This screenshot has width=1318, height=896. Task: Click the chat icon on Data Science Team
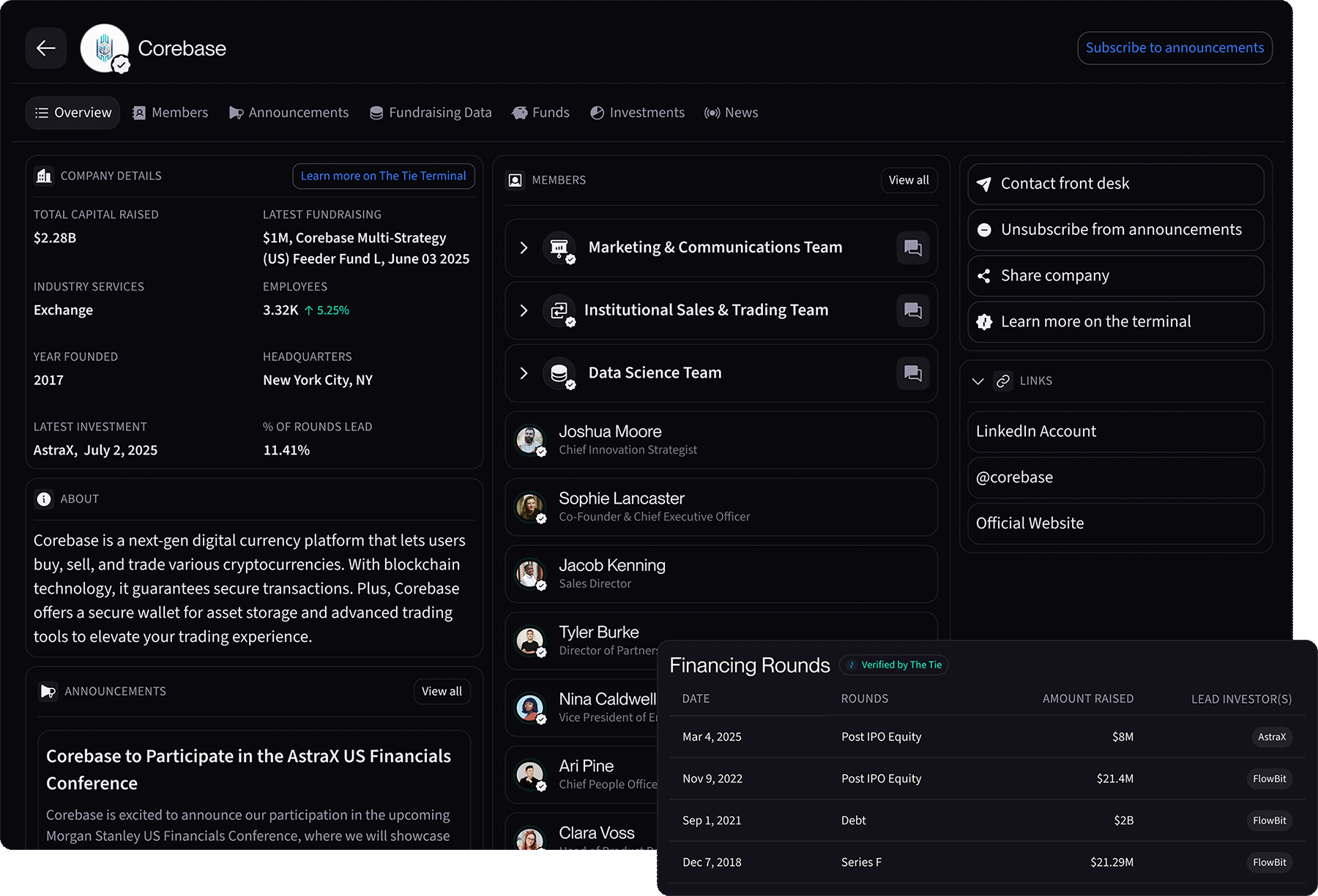coord(912,373)
